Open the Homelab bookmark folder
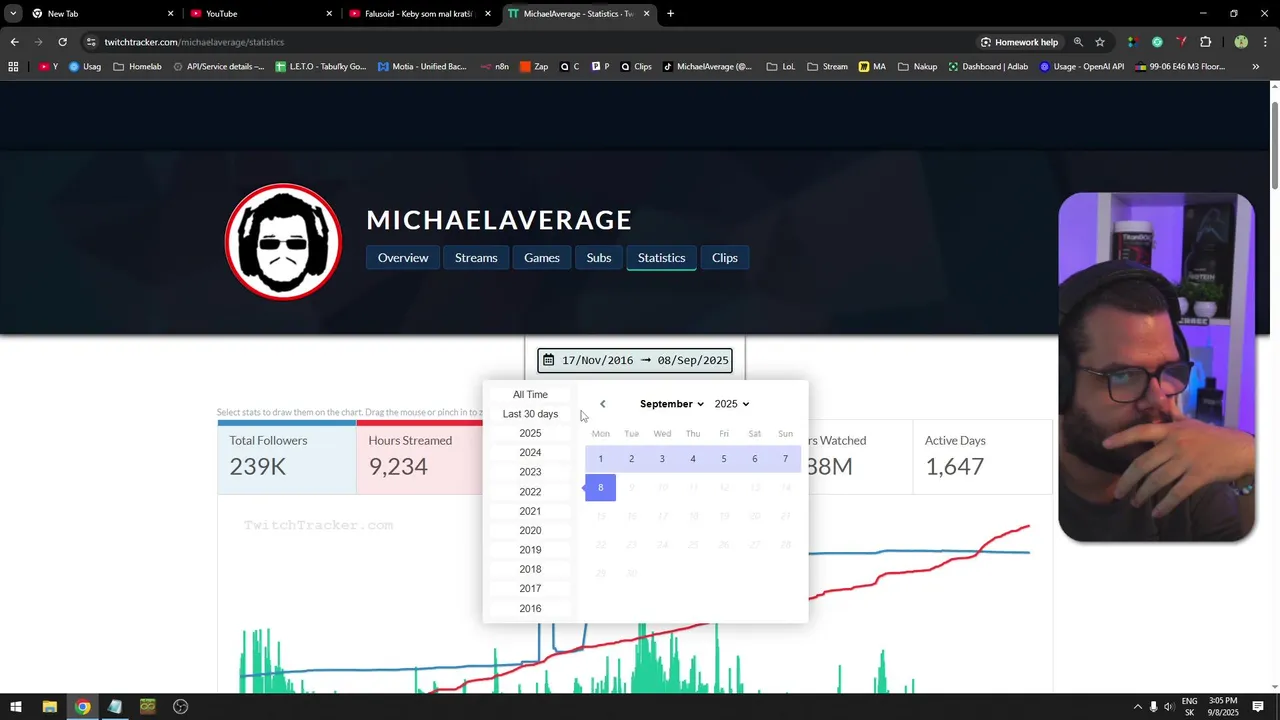The width and height of the screenshot is (1280, 720). pos(138,67)
